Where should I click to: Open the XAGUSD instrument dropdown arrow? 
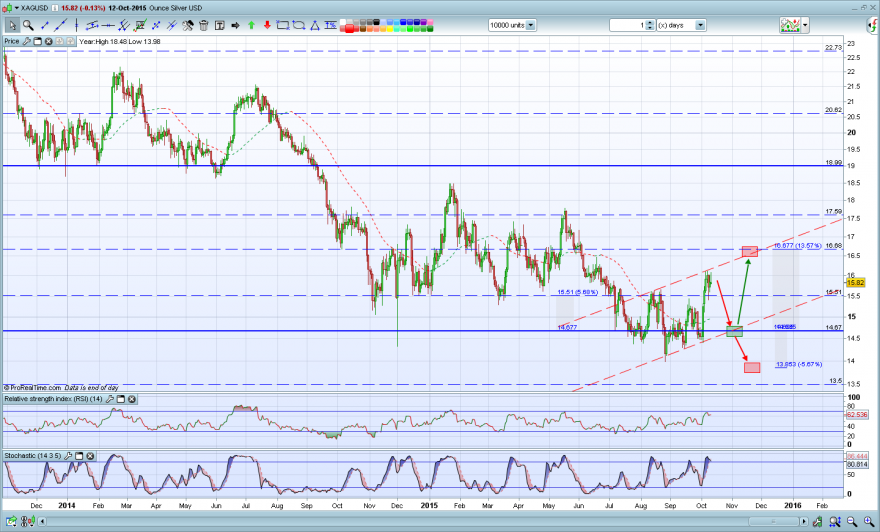[x=17, y=8]
